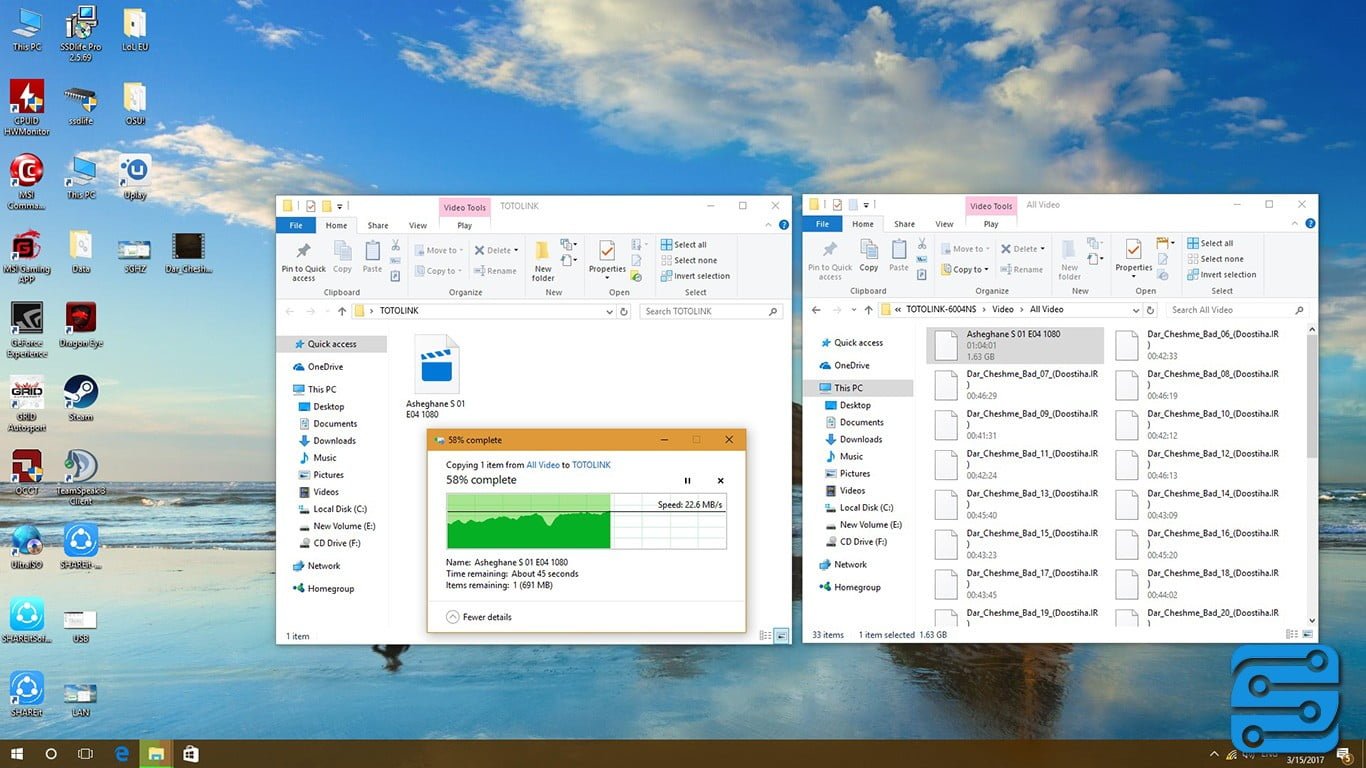Expand address history dropdown in TOTOLINK window
1366x768 pixels.
(609, 312)
